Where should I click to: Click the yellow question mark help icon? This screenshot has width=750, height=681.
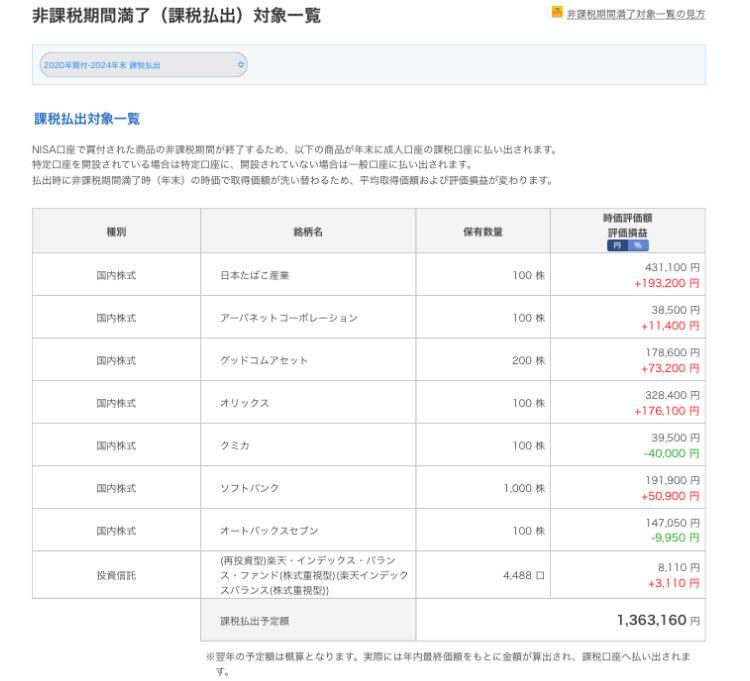[x=557, y=14]
